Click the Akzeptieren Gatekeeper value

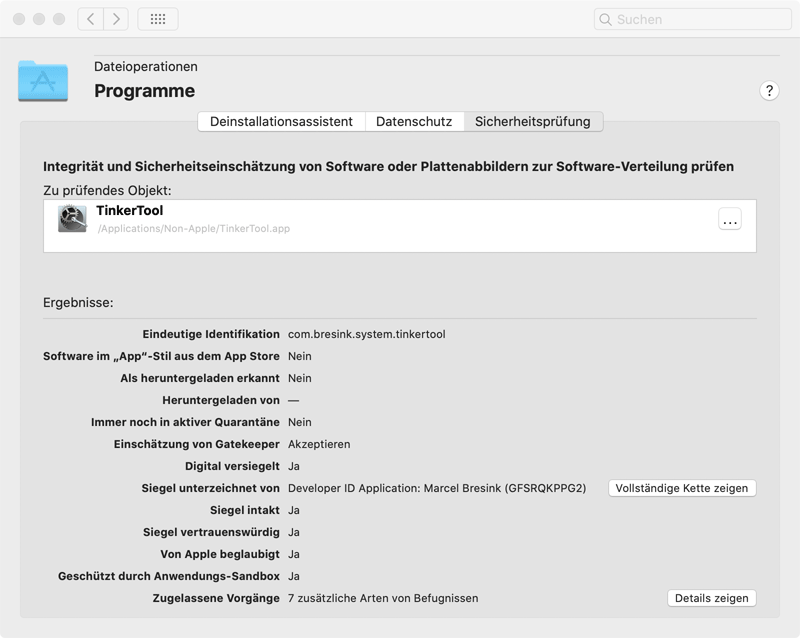319,444
